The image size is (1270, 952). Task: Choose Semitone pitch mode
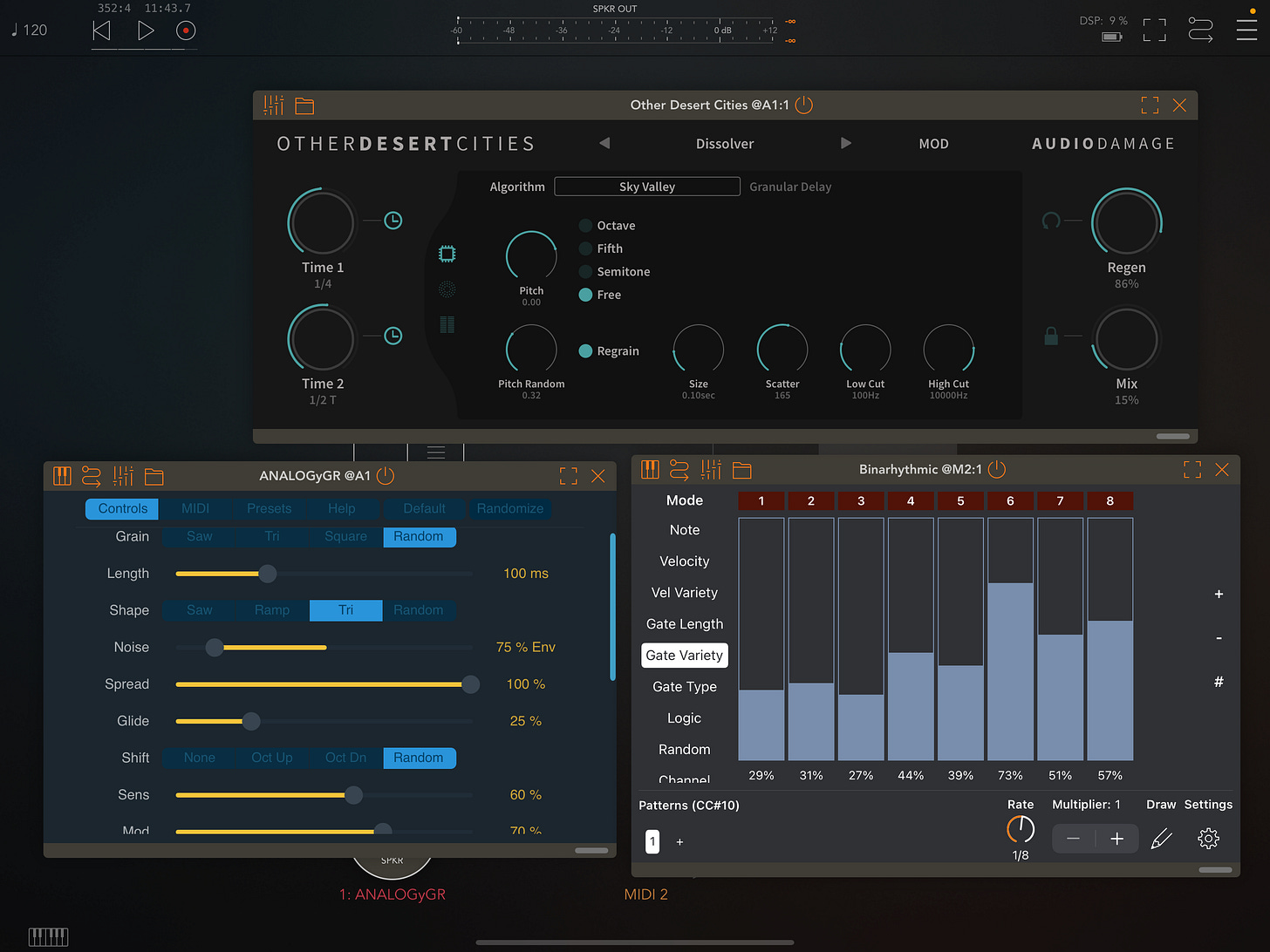pos(614,272)
